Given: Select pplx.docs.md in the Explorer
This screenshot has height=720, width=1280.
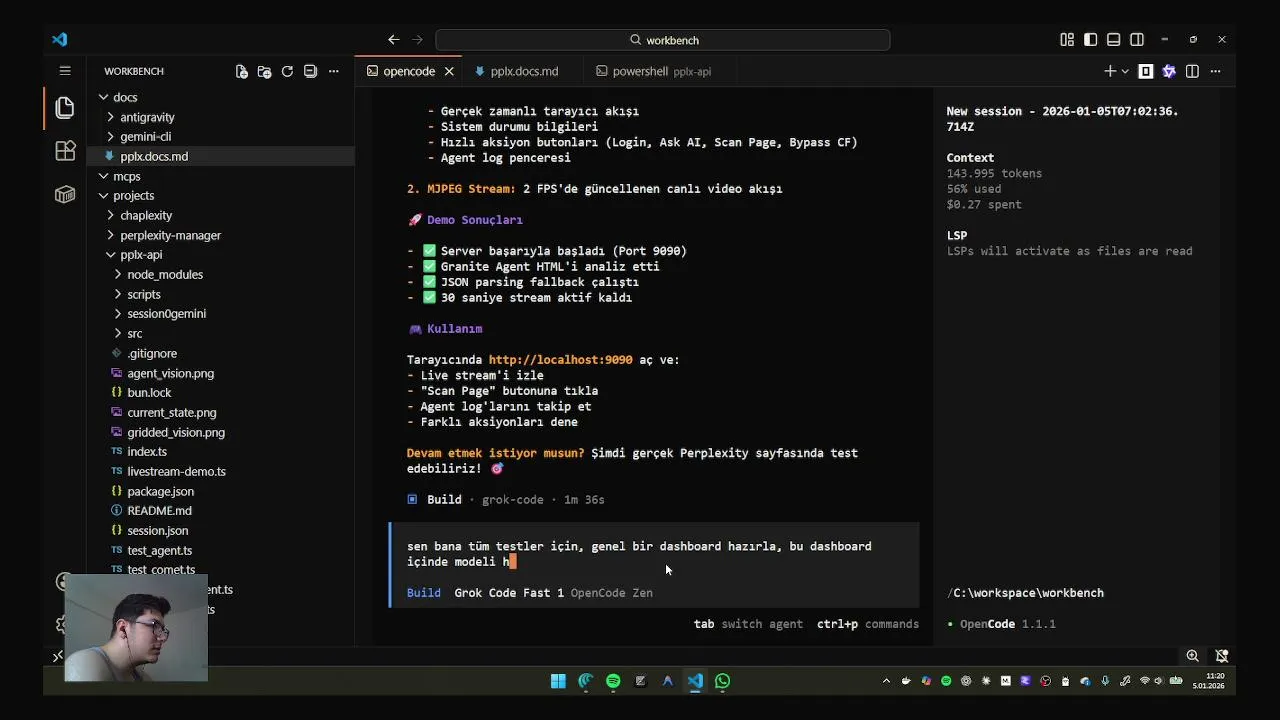Looking at the screenshot, I should coord(220,156).
